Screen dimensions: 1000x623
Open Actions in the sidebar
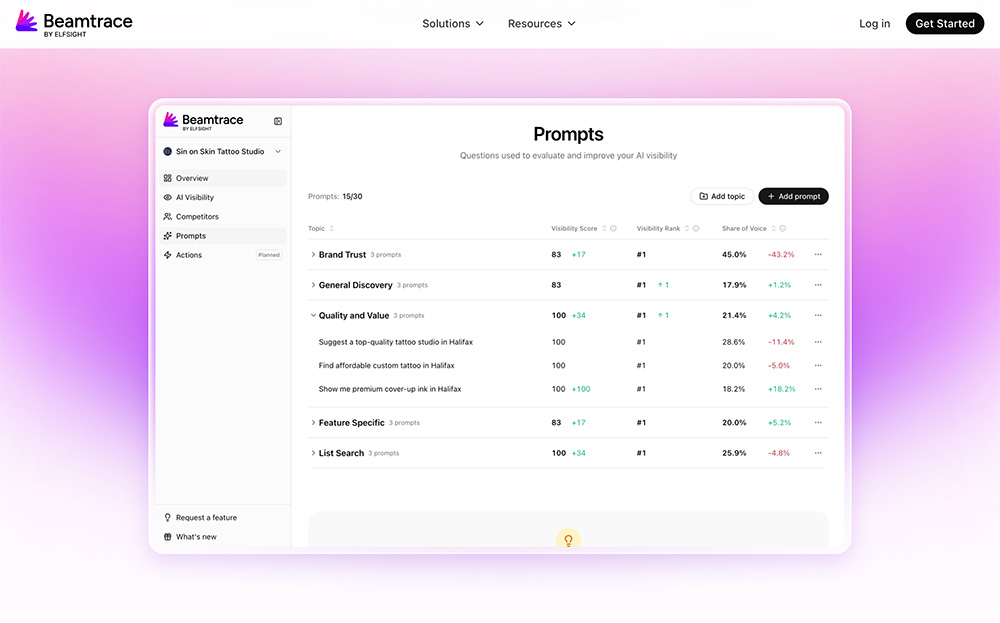(223, 255)
